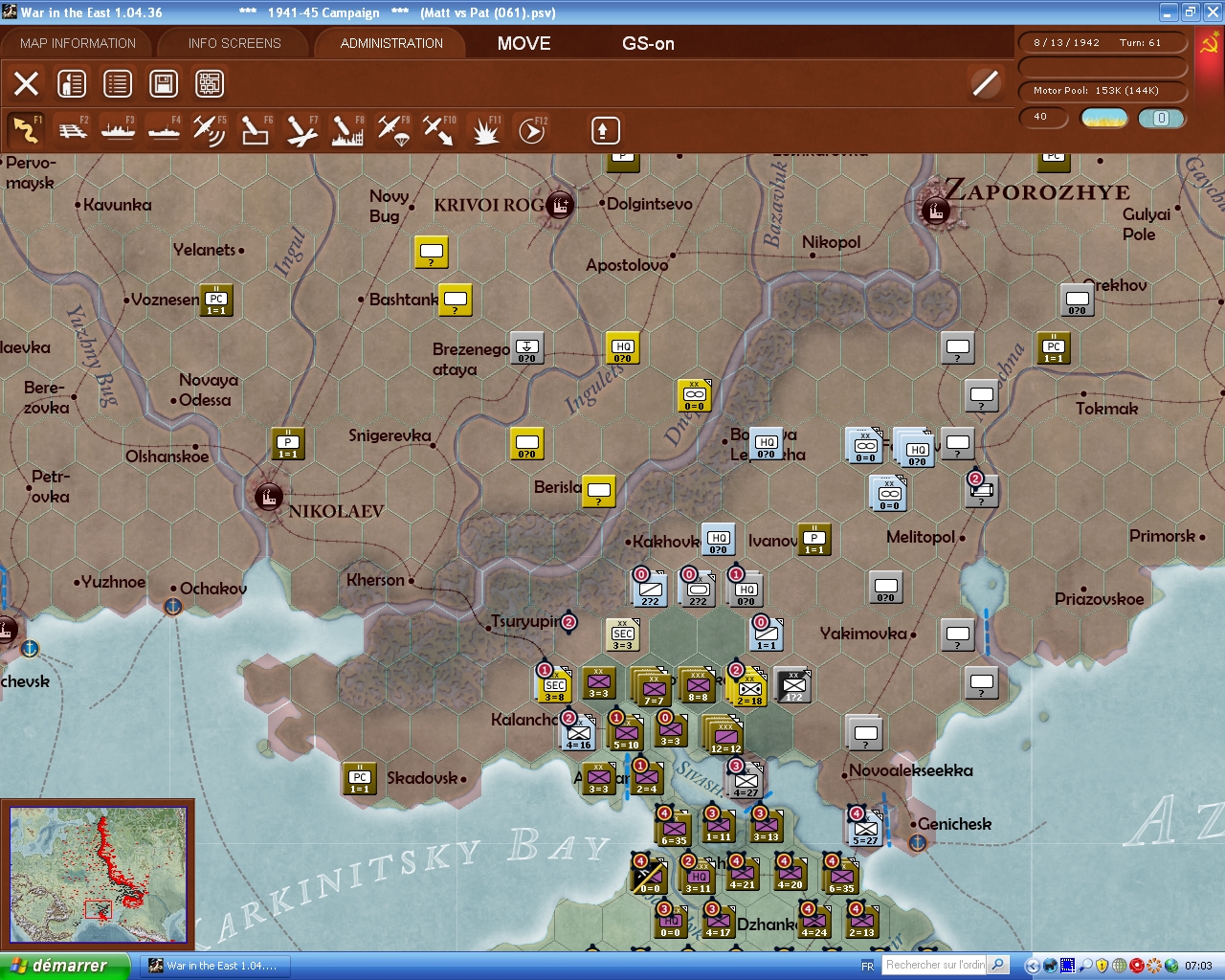Select the 1=11 unit counter

(719, 826)
